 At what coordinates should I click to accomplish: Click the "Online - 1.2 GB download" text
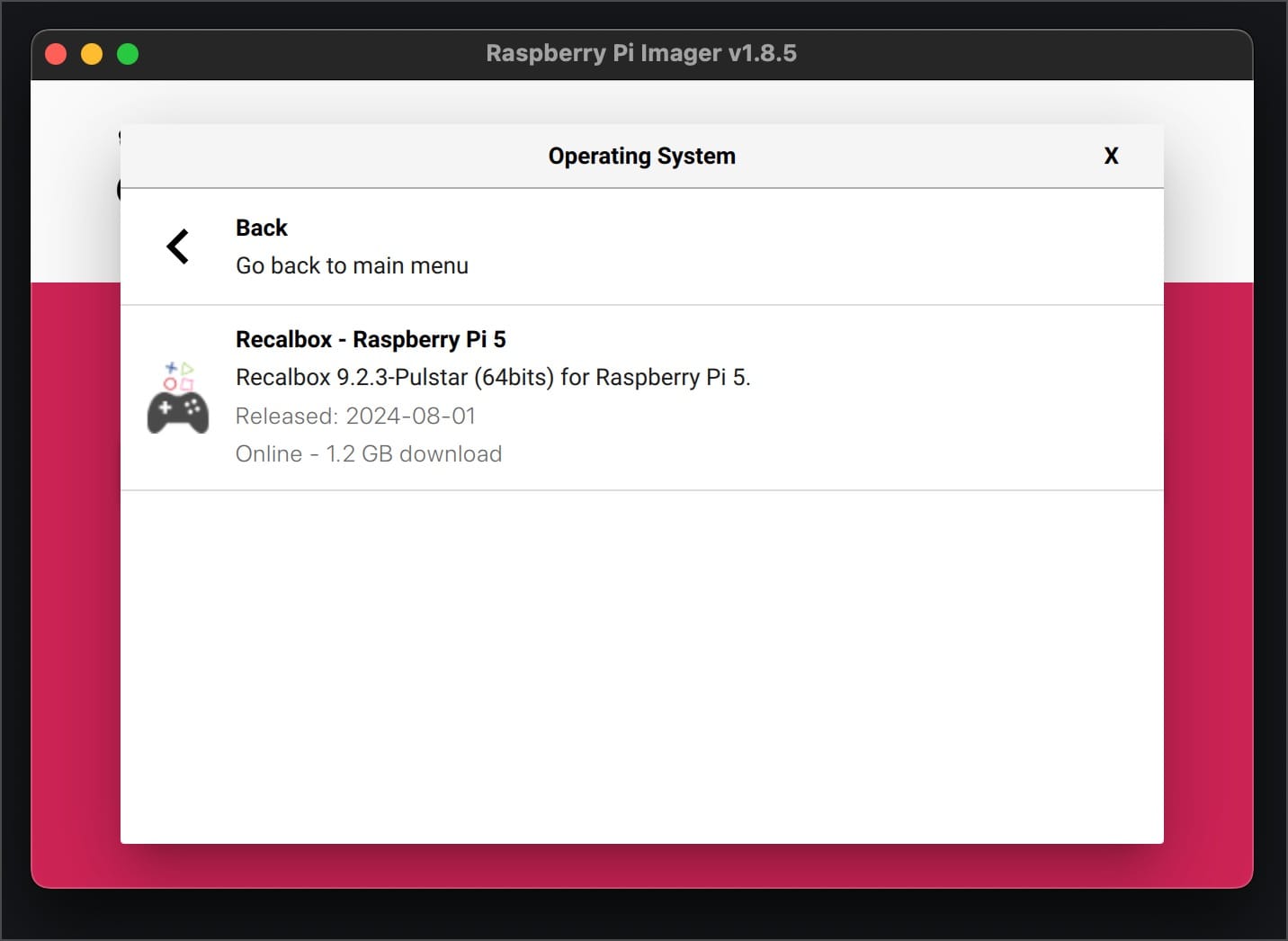369,453
